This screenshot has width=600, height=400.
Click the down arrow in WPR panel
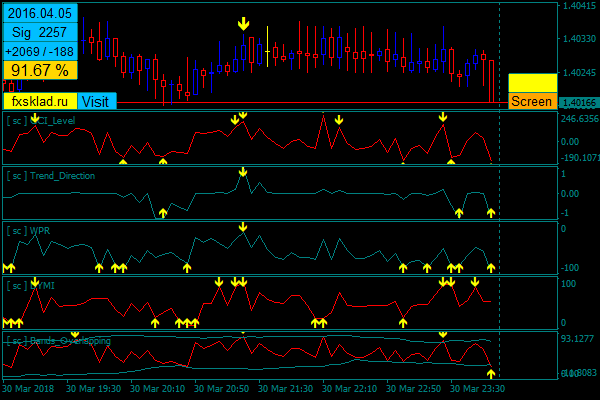click(243, 227)
